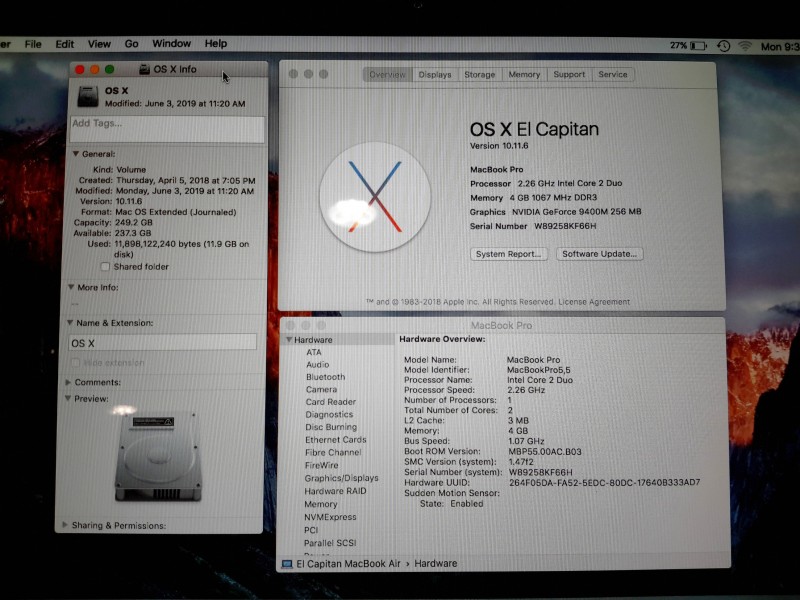Collapse the Name & Extension section
The image size is (800, 600).
point(70,322)
